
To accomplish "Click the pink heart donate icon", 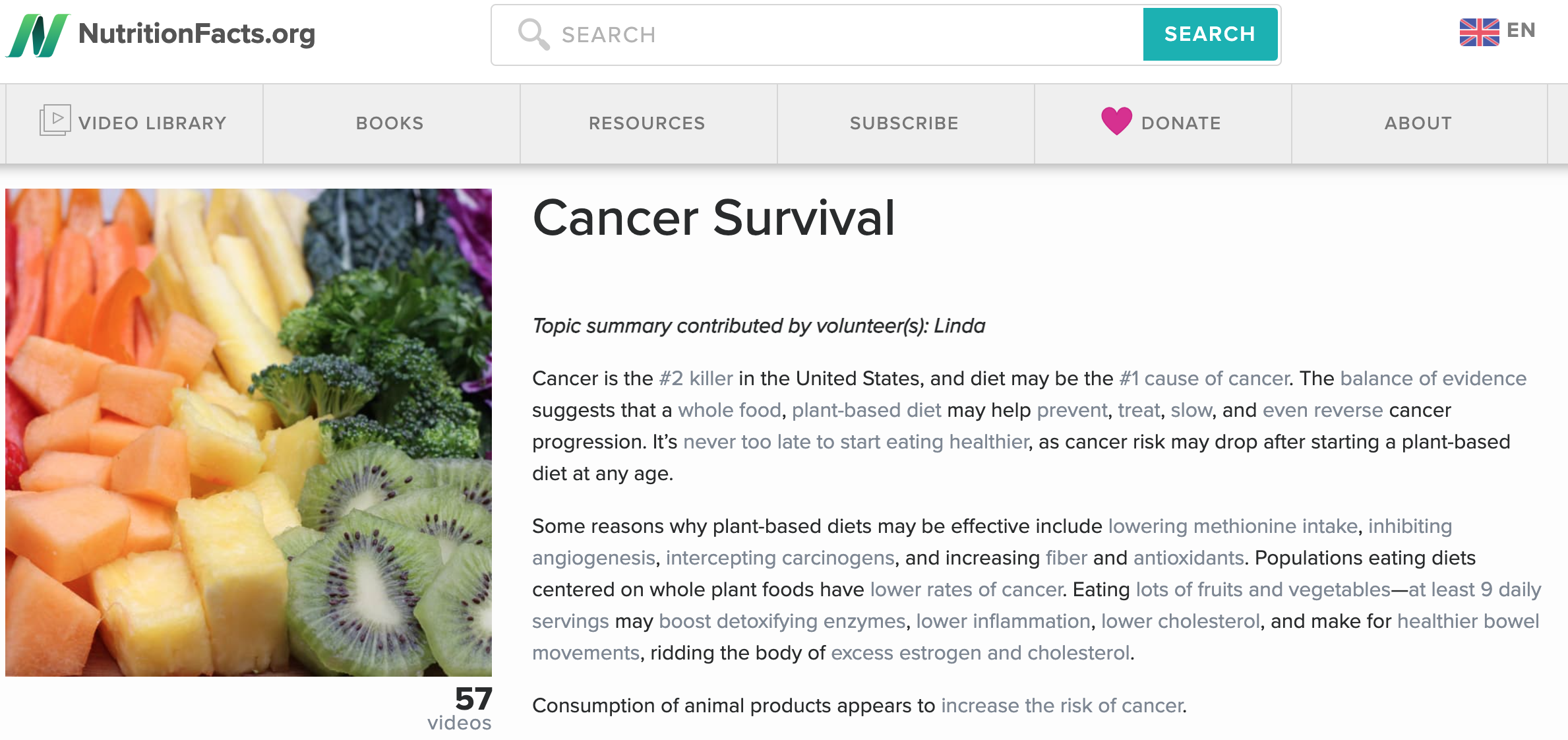I will pyautogui.click(x=1116, y=121).
